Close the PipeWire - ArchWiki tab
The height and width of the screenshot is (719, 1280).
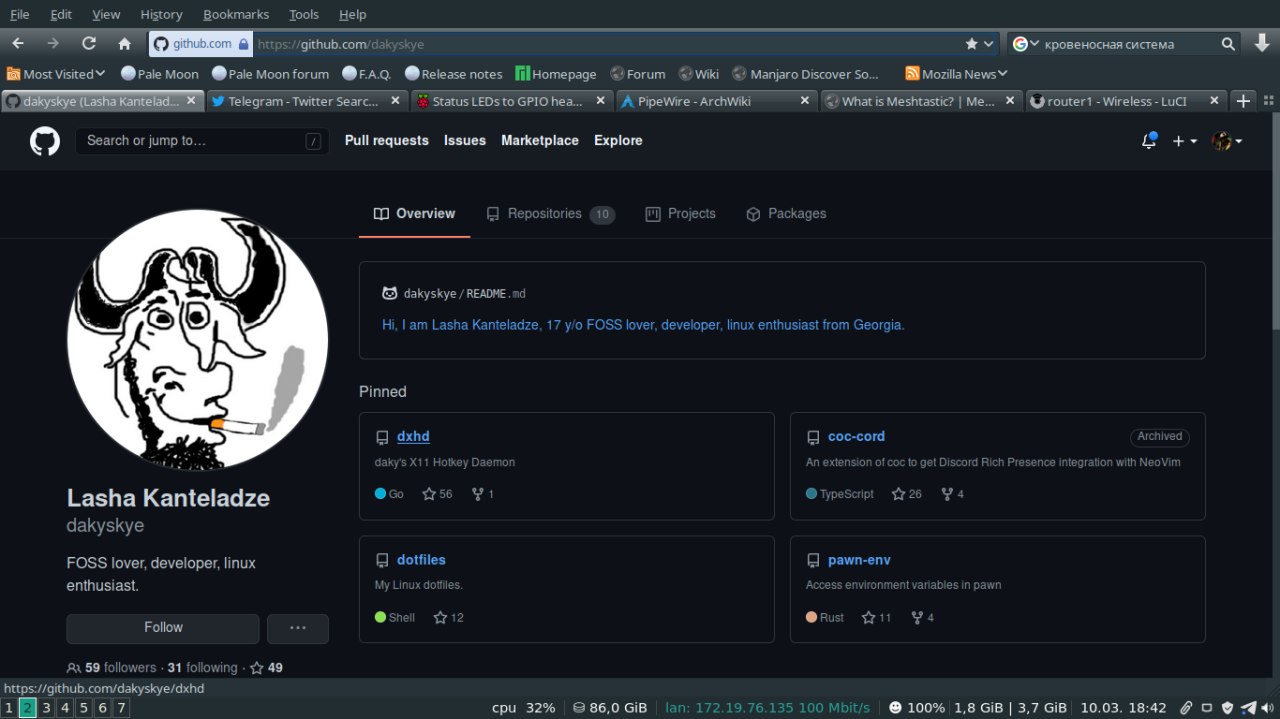point(806,101)
